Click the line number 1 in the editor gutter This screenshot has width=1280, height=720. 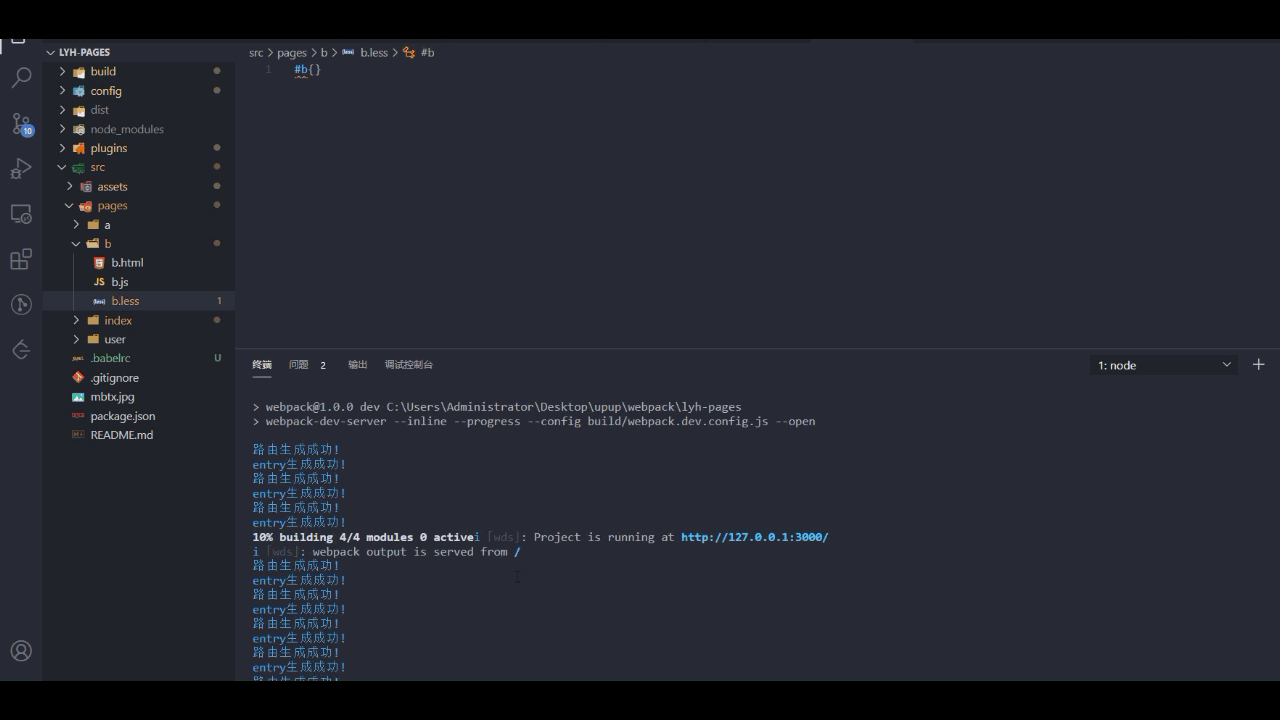click(x=268, y=70)
